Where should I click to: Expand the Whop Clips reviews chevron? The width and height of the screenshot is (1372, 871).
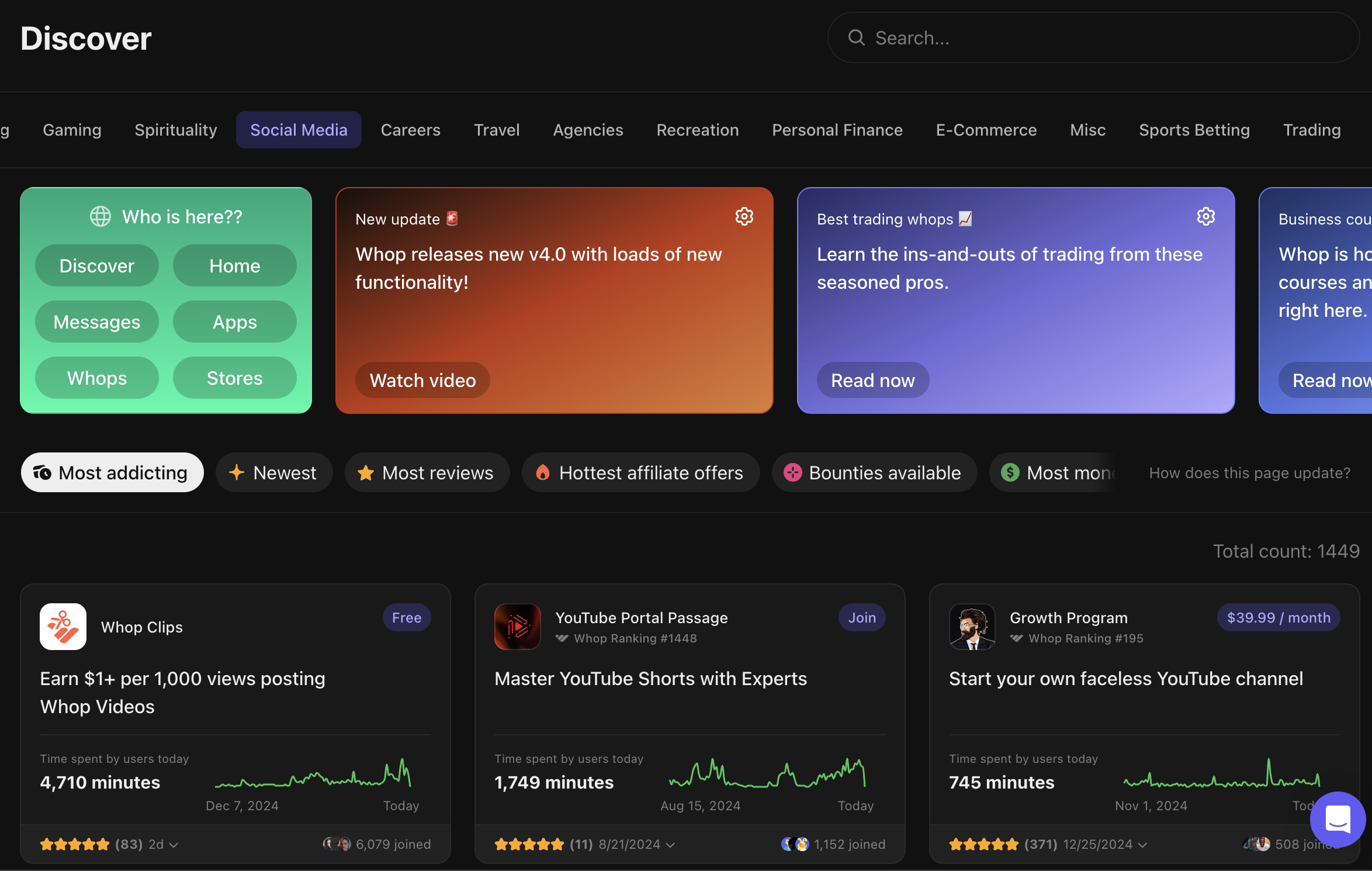coord(174,845)
